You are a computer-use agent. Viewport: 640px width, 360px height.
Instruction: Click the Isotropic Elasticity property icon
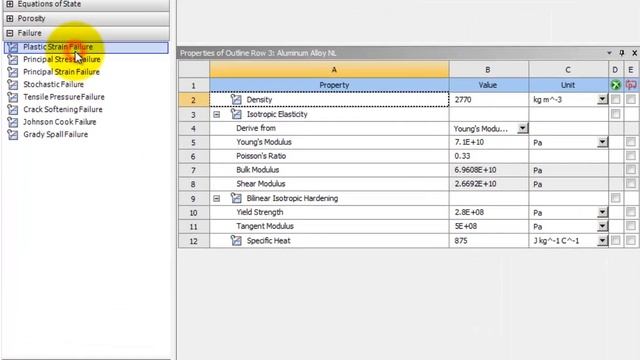pyautogui.click(x=236, y=114)
